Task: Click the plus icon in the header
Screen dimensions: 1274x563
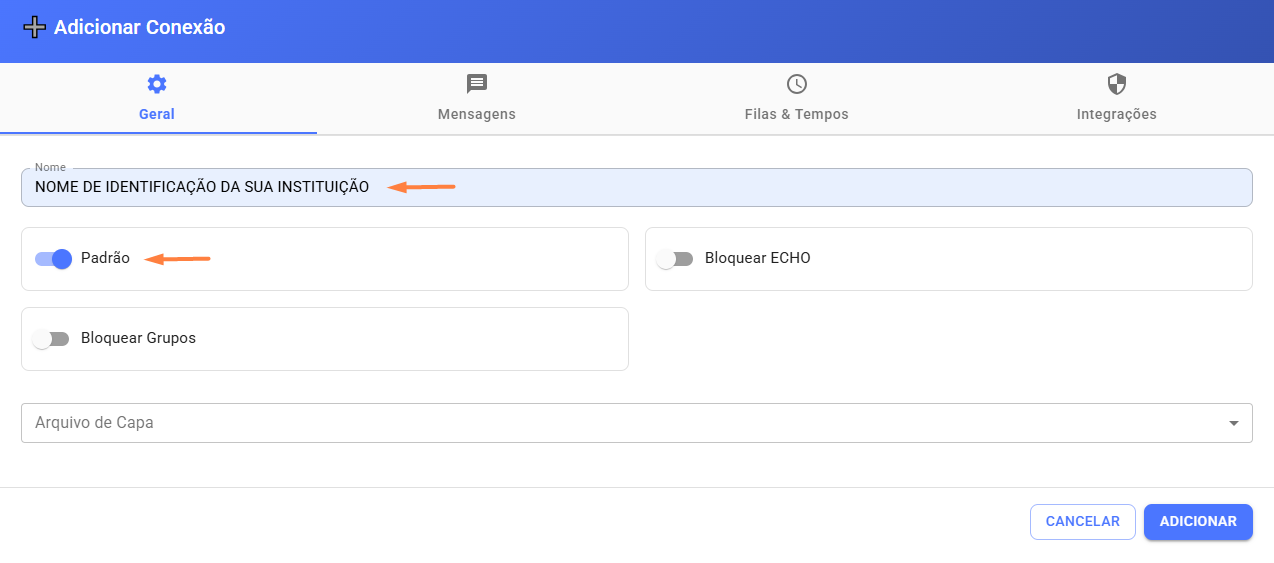Action: pos(34,28)
